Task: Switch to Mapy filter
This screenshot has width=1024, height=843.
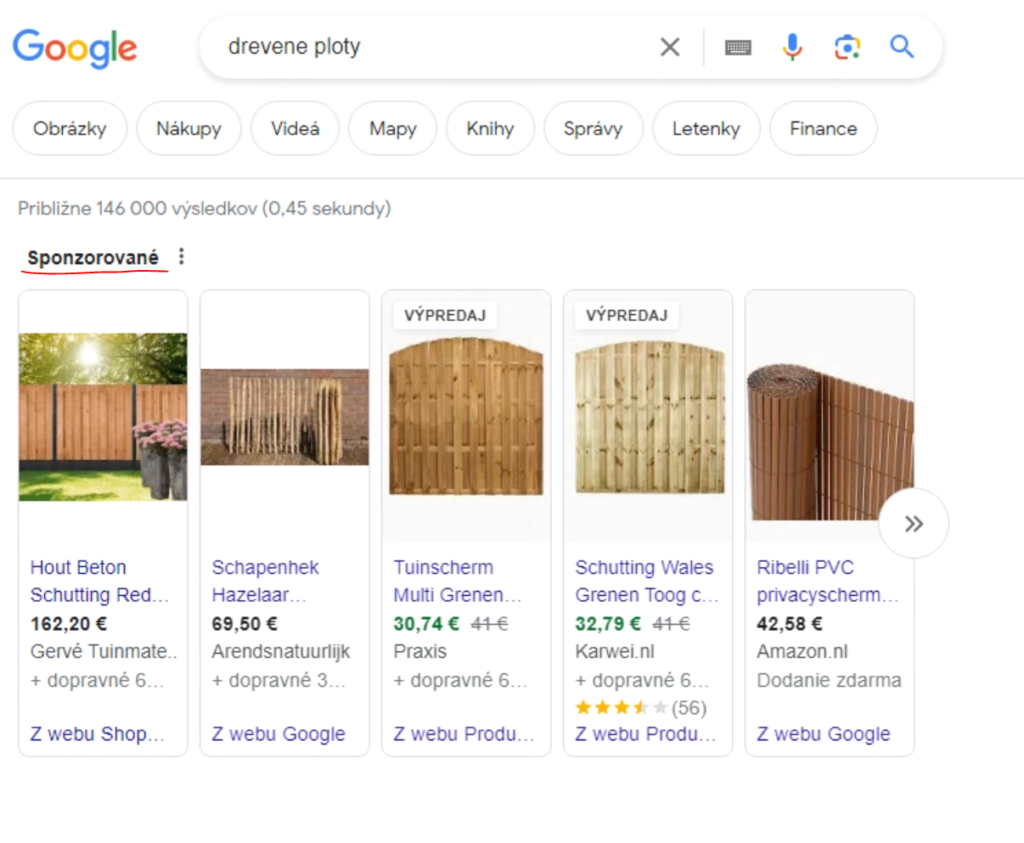Action: click(x=392, y=129)
